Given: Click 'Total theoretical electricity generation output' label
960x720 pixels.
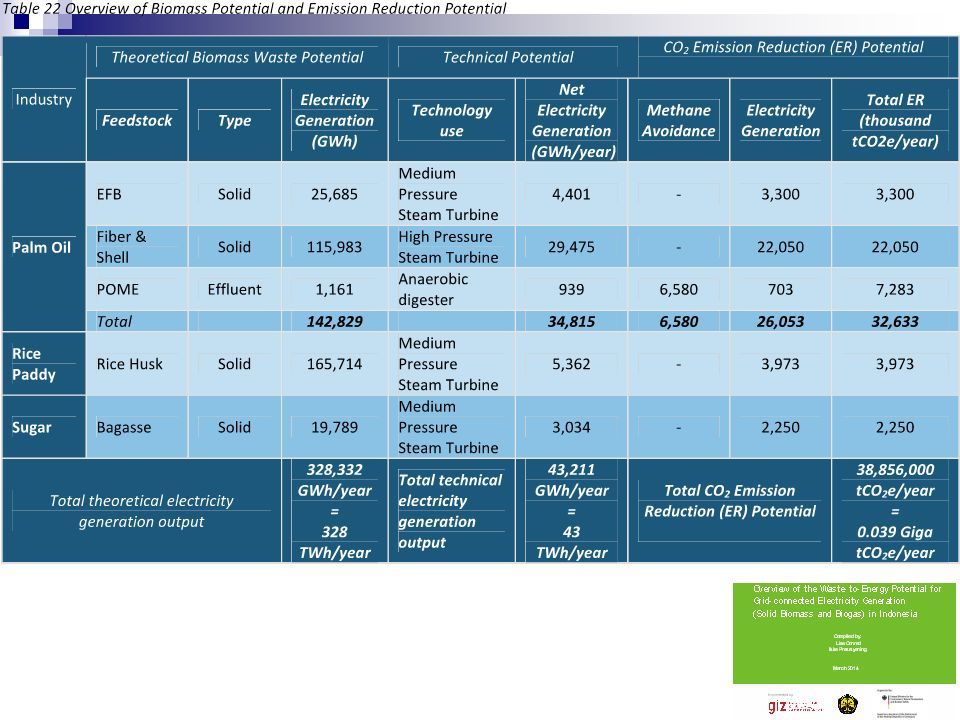Looking at the screenshot, I should point(141,511).
